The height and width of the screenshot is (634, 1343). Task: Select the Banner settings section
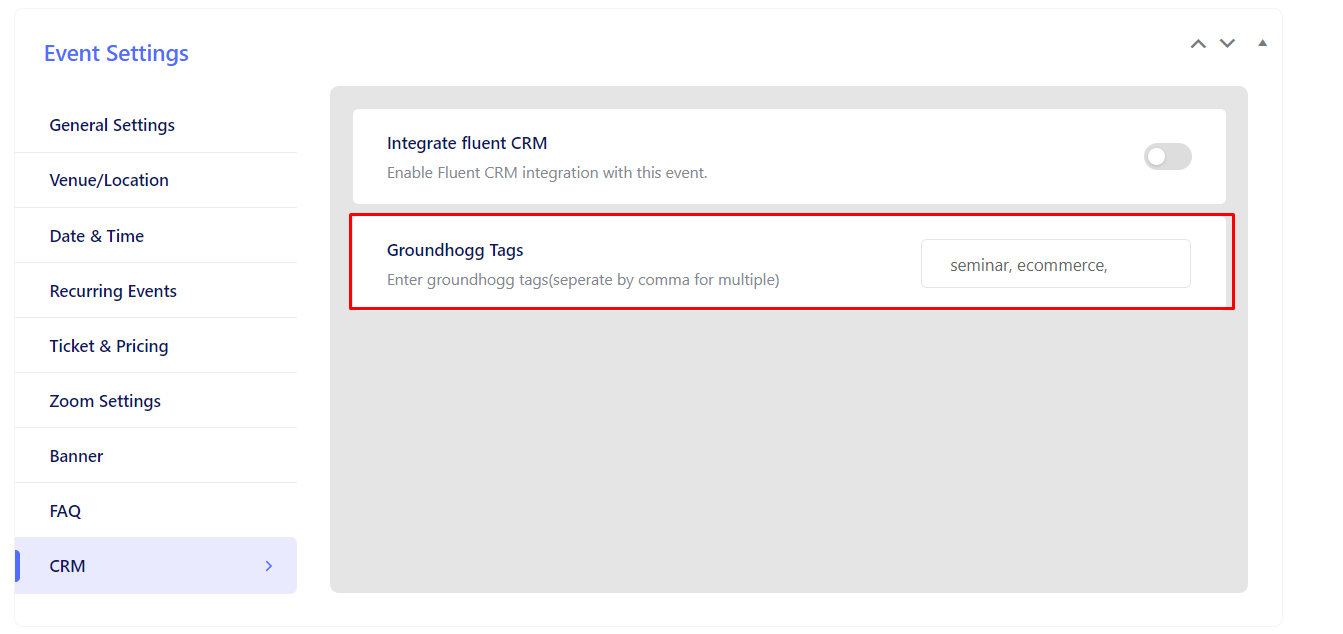click(76, 455)
